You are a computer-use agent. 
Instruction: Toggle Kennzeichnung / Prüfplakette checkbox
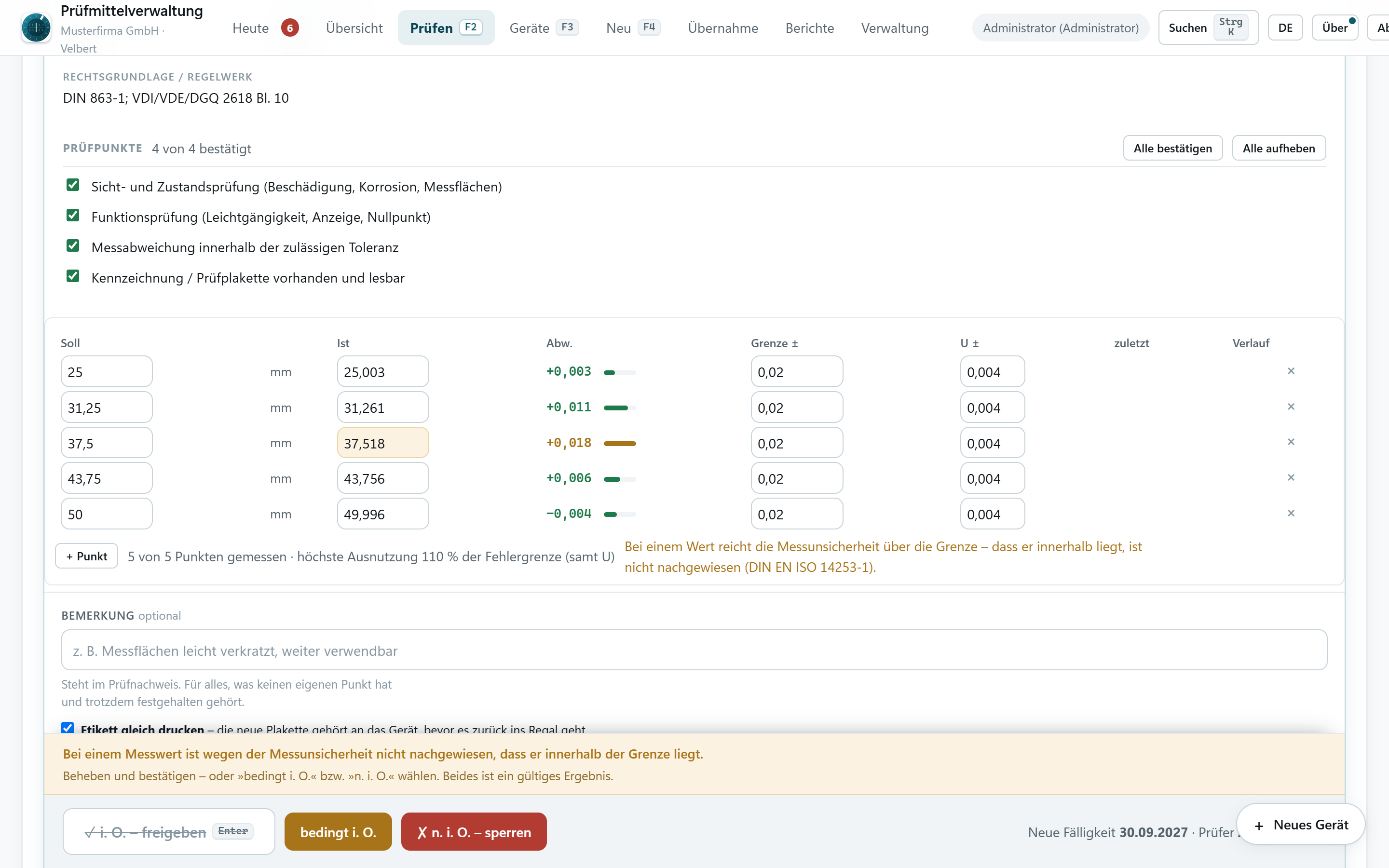(73, 276)
